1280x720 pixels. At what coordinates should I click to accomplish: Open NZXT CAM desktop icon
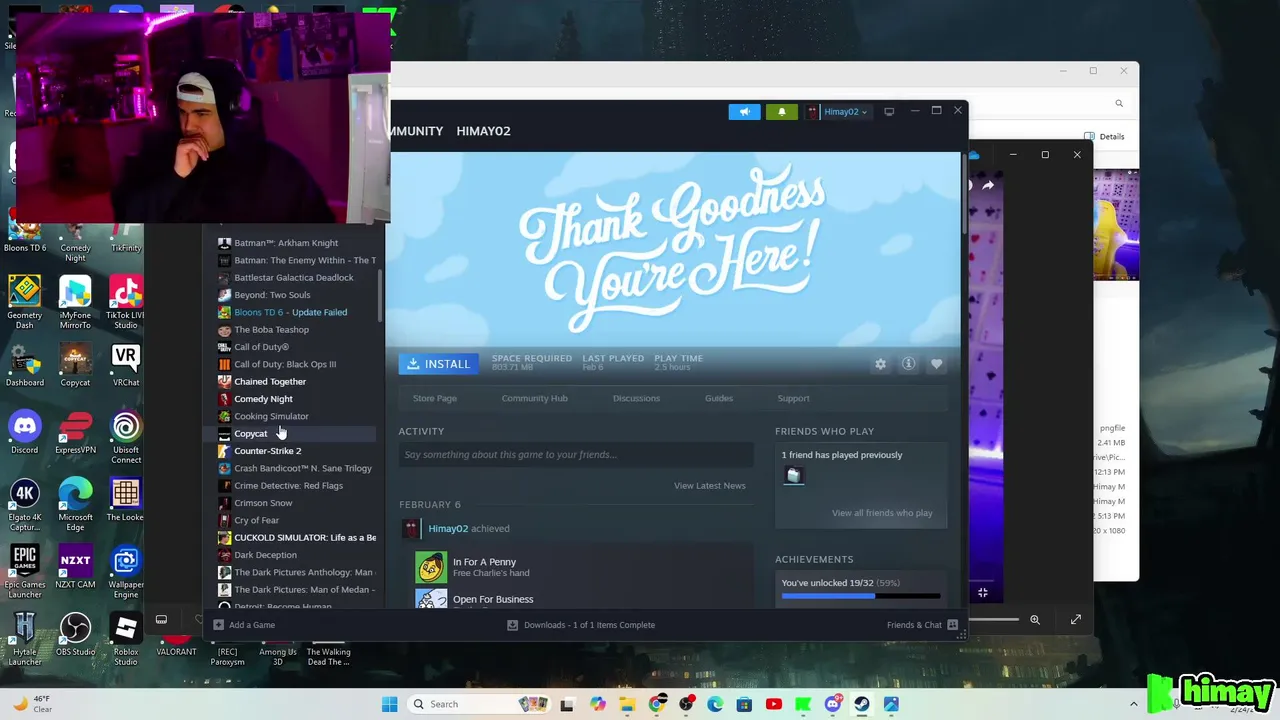75,566
